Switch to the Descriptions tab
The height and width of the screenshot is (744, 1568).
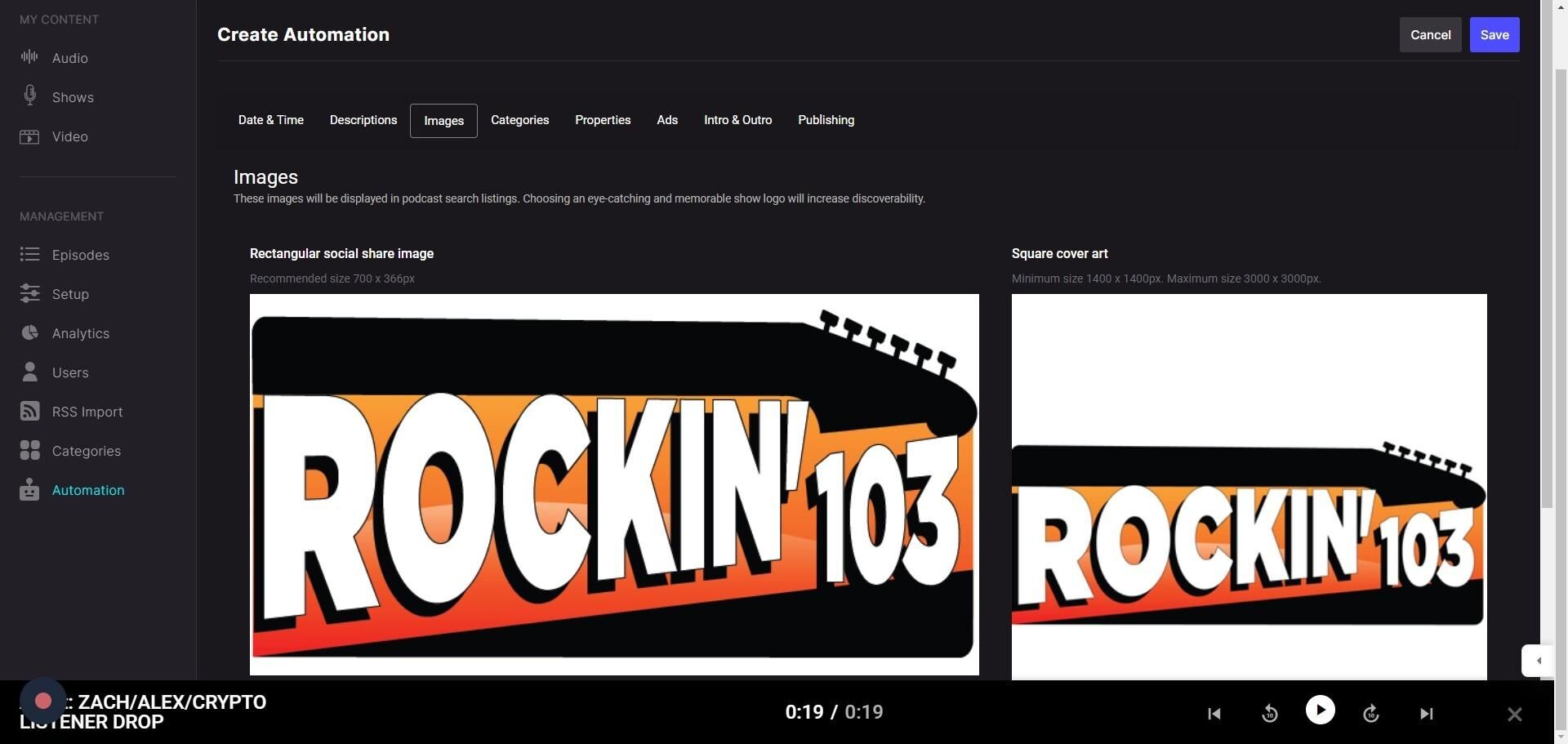363,120
